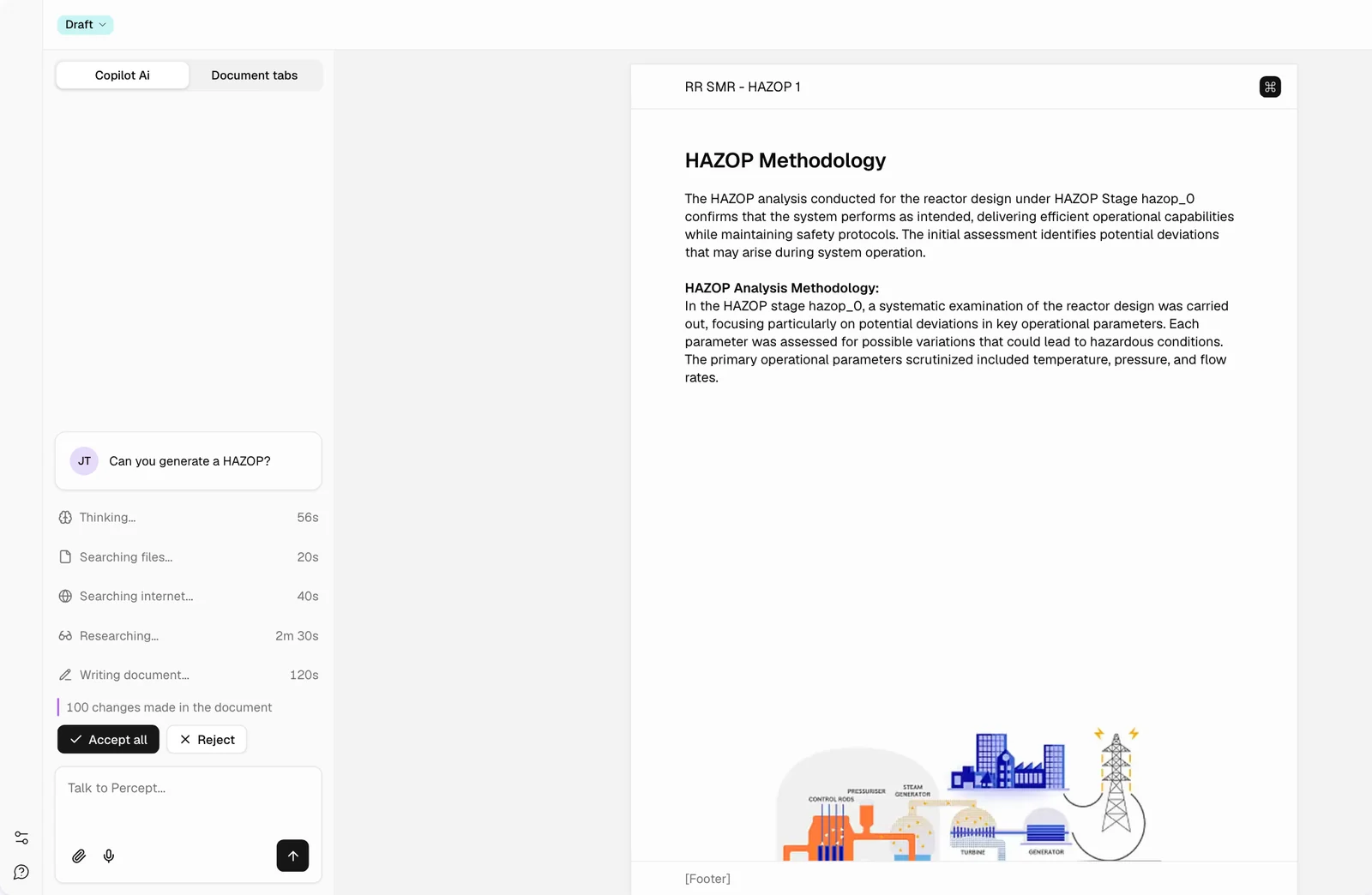Viewport: 1372px width, 895px height.
Task: Click the 120s Writing document duration
Action: point(304,676)
